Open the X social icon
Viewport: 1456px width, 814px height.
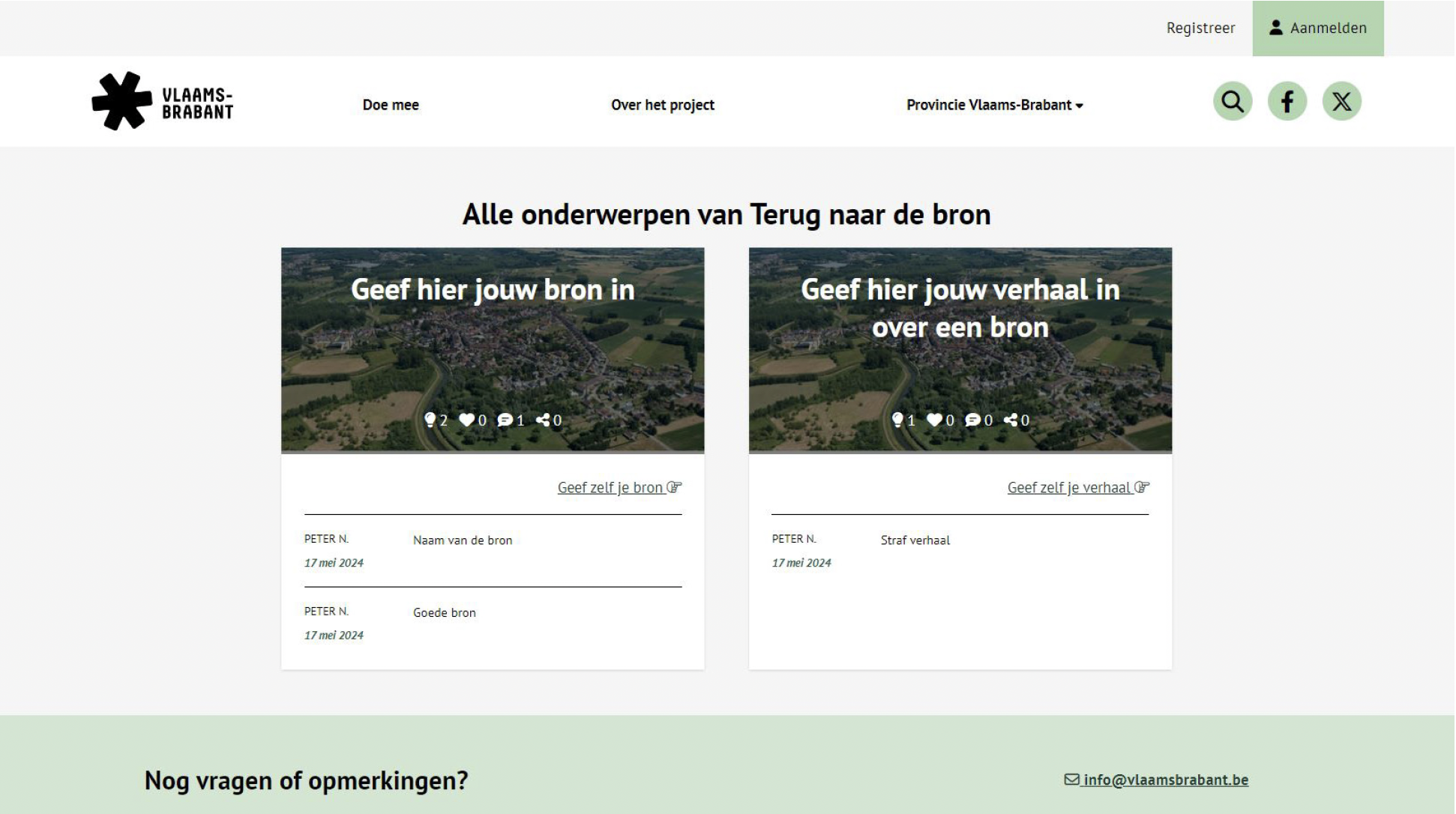click(1341, 101)
